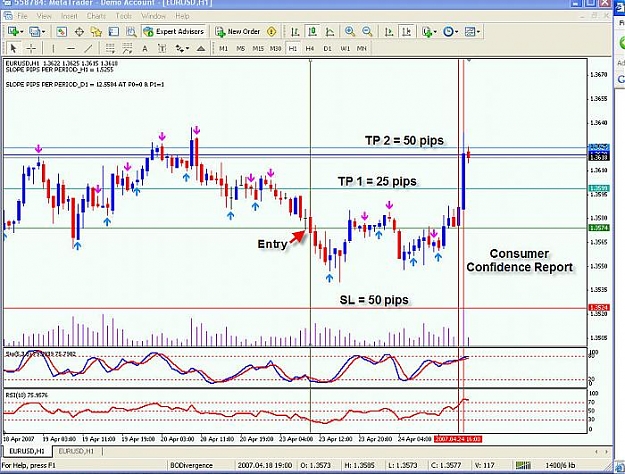Open a New Chart via toolbar icon

(13, 31)
